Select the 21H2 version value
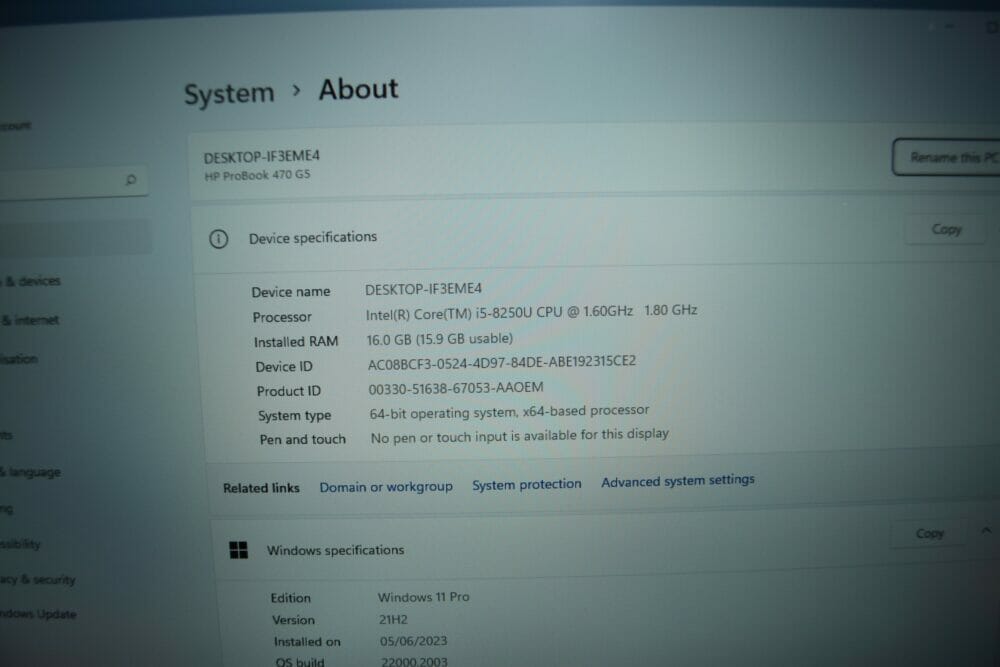This screenshot has height=667, width=1000. click(393, 619)
